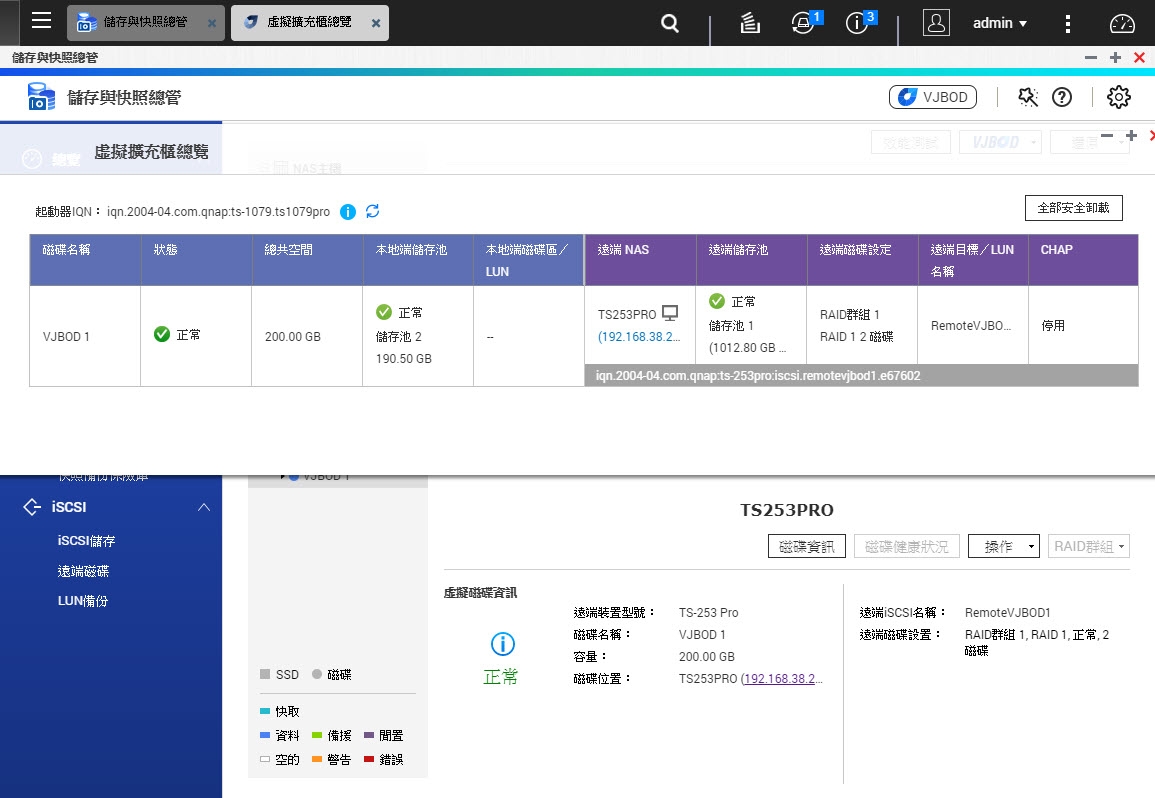Click RemoteVJBO... target name cell

point(972,325)
